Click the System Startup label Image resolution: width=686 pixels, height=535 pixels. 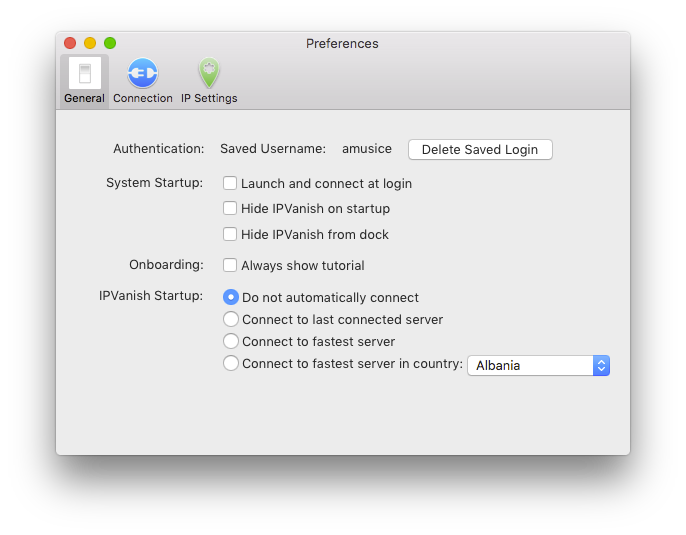(154, 183)
